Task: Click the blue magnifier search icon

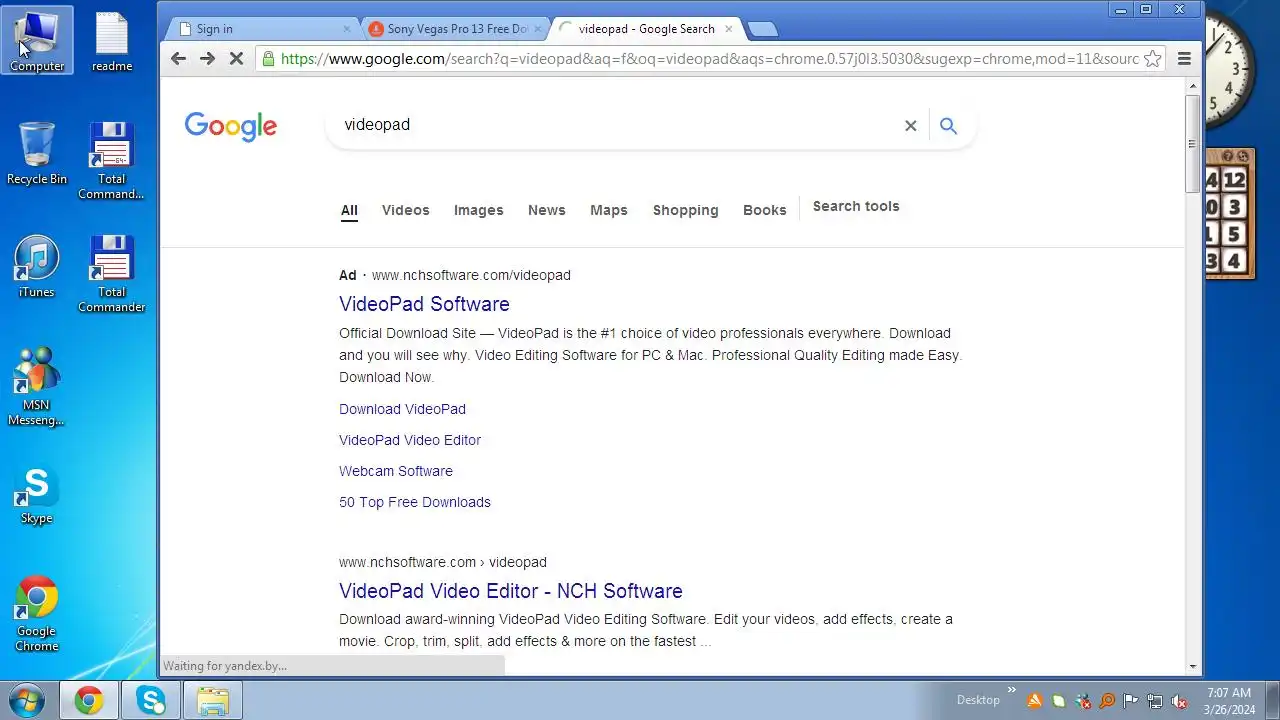Action: click(948, 125)
